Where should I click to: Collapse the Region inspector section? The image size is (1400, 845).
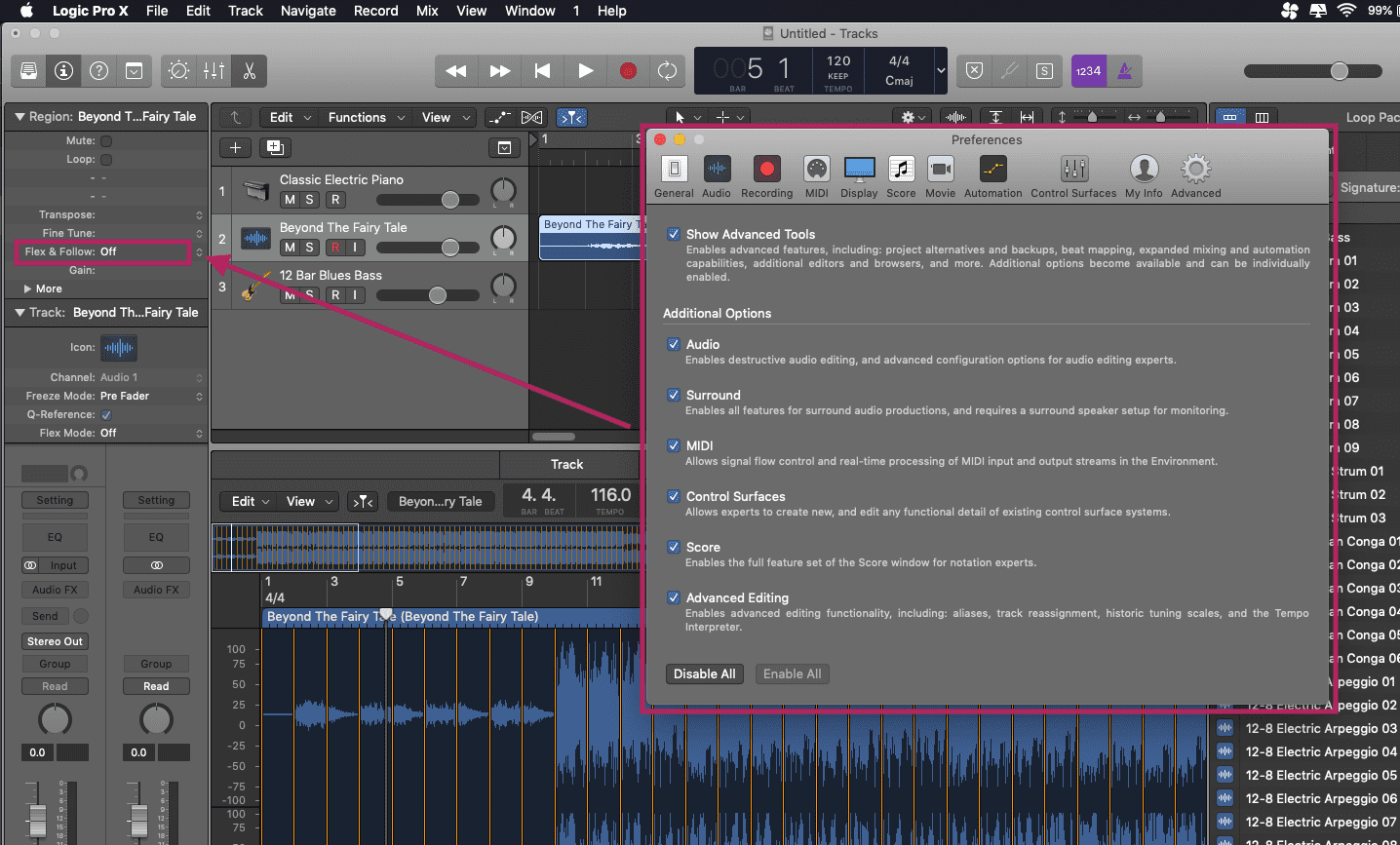tap(19, 116)
